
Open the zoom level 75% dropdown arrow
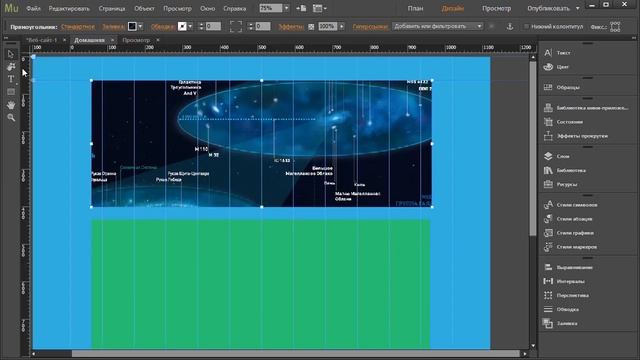286,8
